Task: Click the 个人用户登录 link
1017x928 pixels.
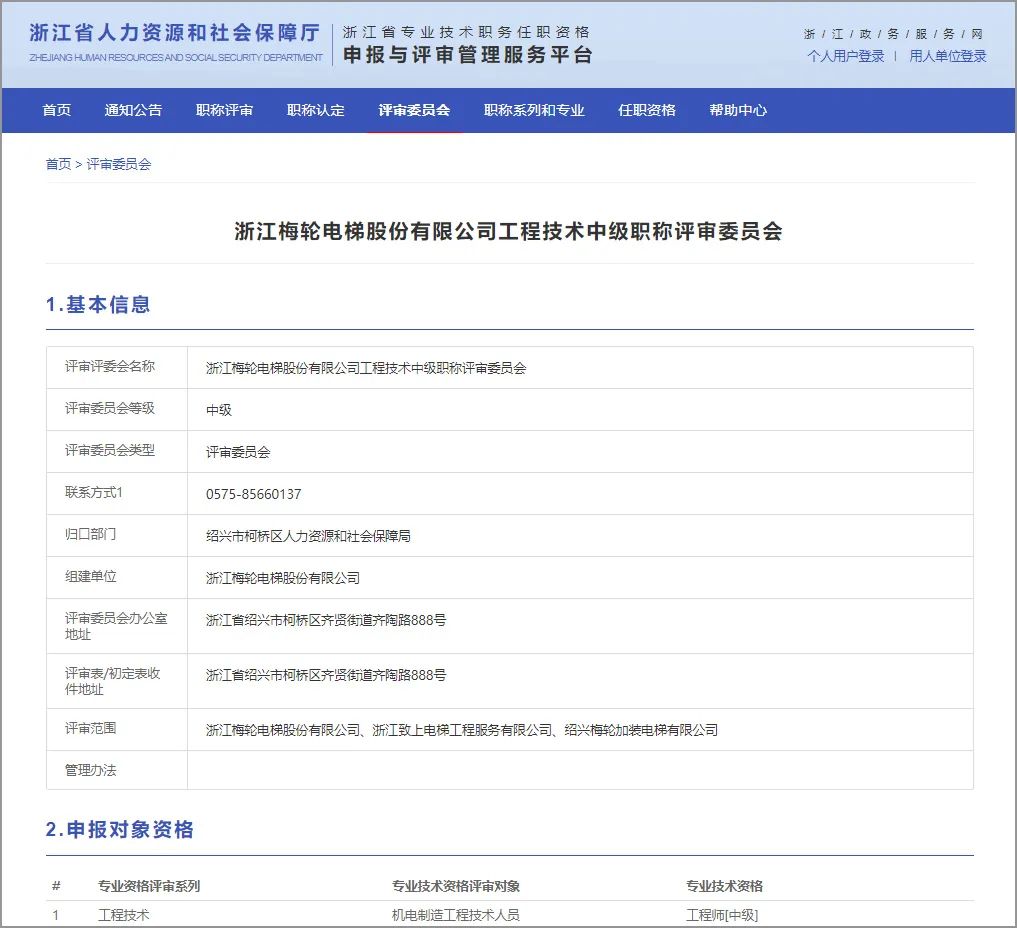Action: tap(846, 56)
